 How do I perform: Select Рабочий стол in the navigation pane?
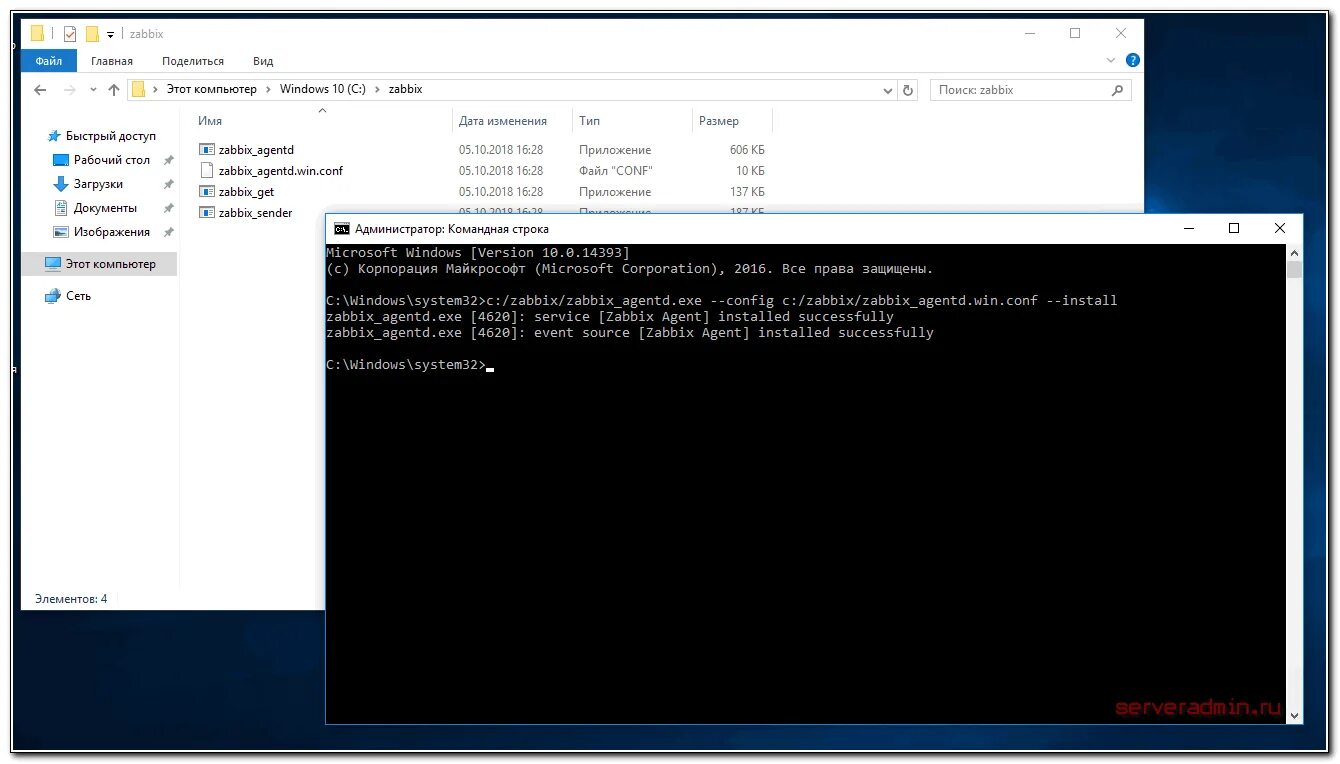[x=111, y=160]
